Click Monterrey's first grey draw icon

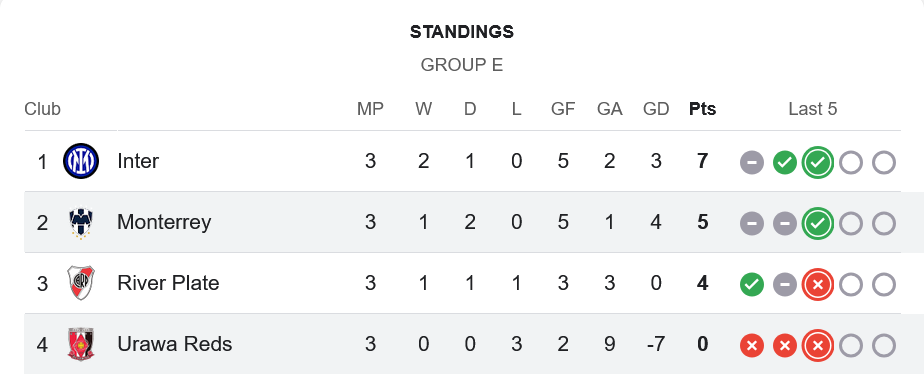pos(751,224)
